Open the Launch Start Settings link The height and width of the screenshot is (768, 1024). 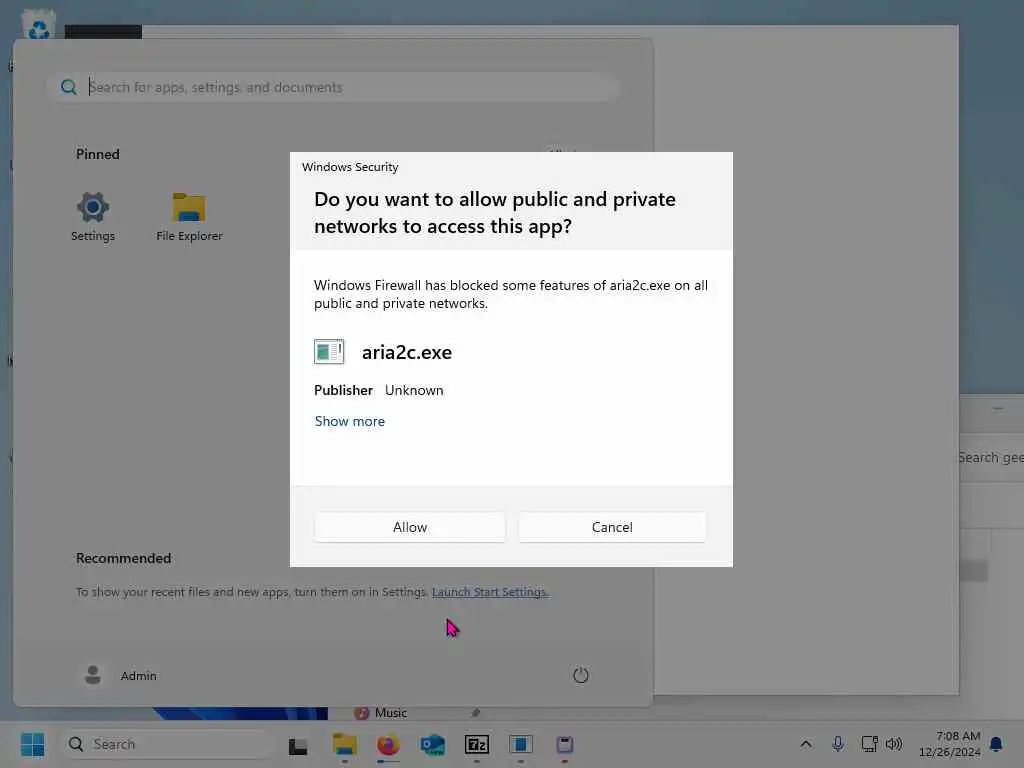click(x=490, y=592)
